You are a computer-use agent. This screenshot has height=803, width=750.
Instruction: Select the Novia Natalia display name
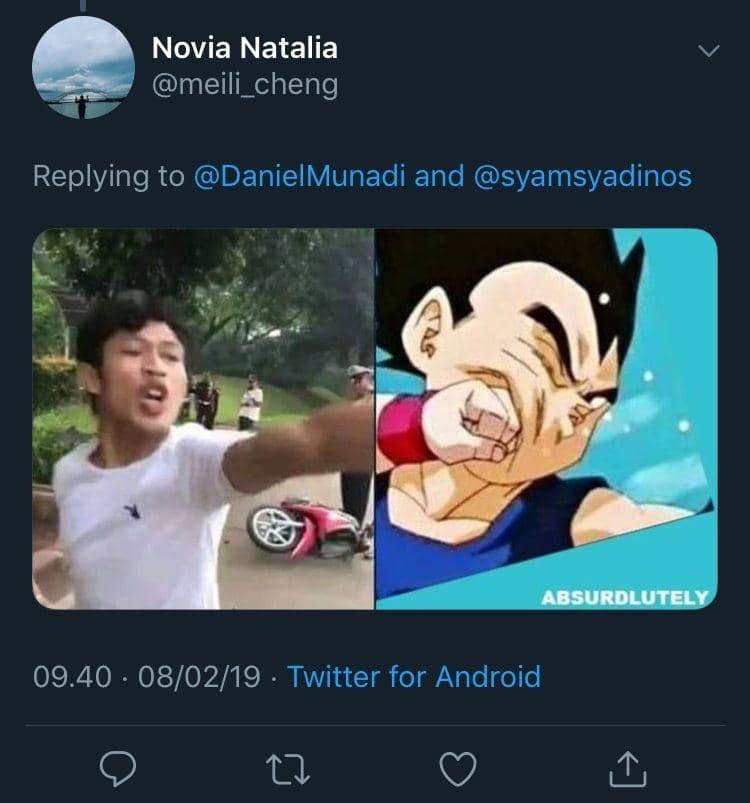[x=244, y=47]
